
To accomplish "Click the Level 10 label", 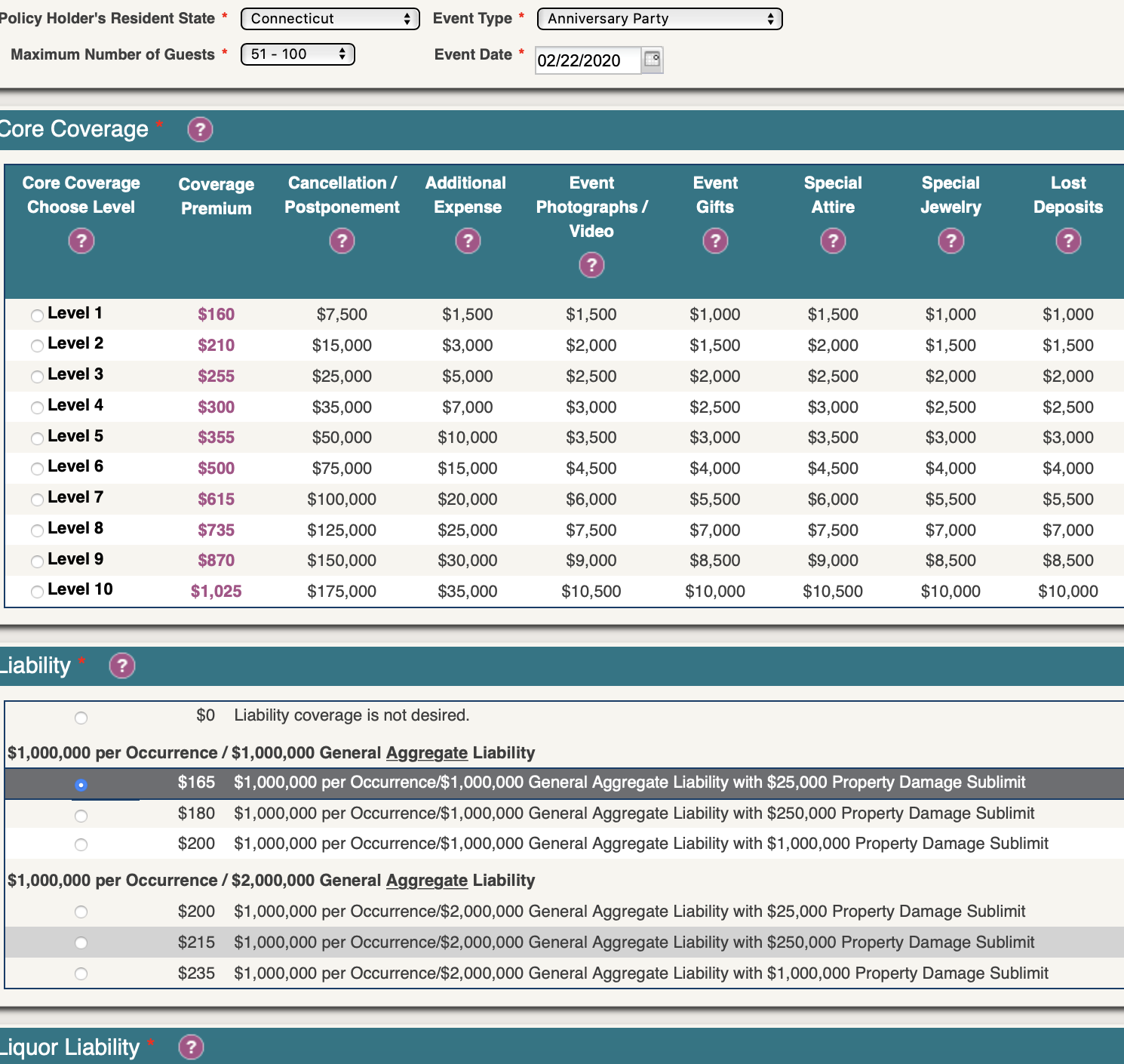I will click(x=80, y=589).
